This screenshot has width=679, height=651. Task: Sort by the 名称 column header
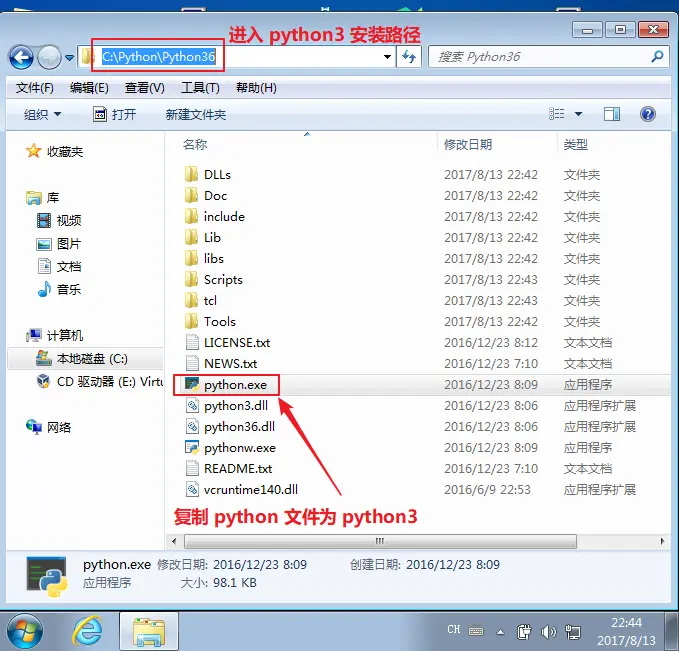pyautogui.click(x=195, y=144)
